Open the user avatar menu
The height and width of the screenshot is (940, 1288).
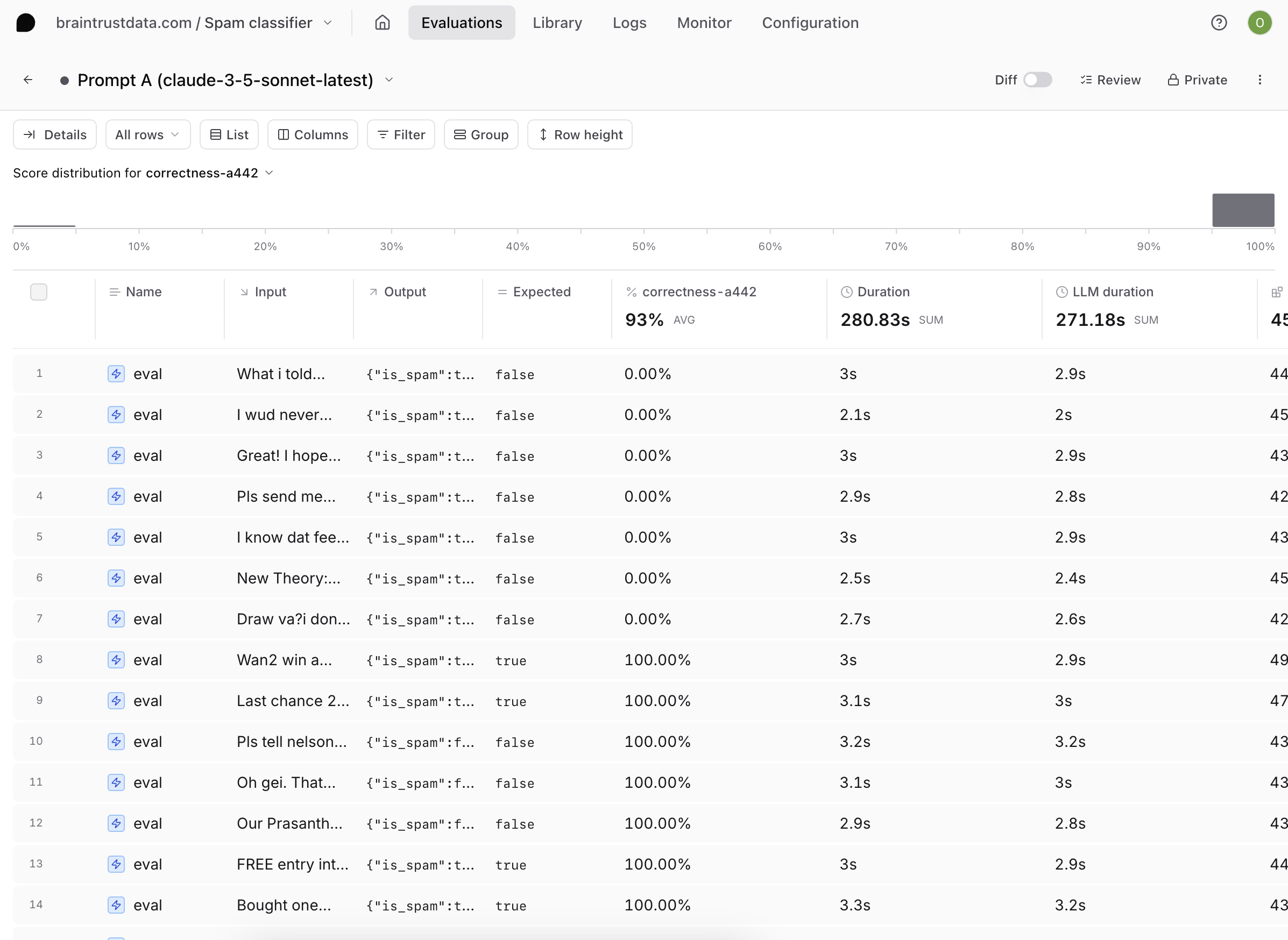[1259, 23]
